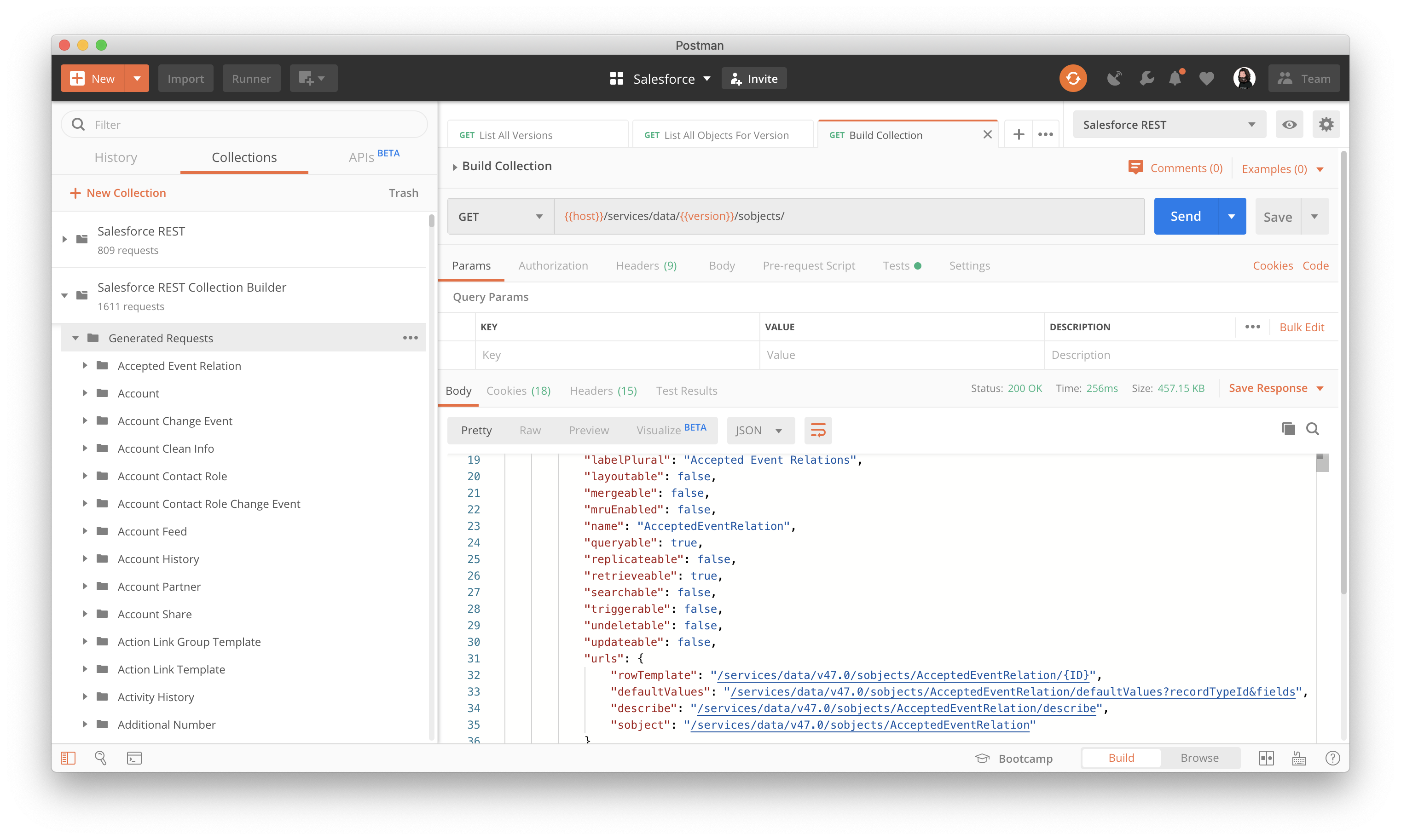Open GET method dropdown

pos(501,216)
